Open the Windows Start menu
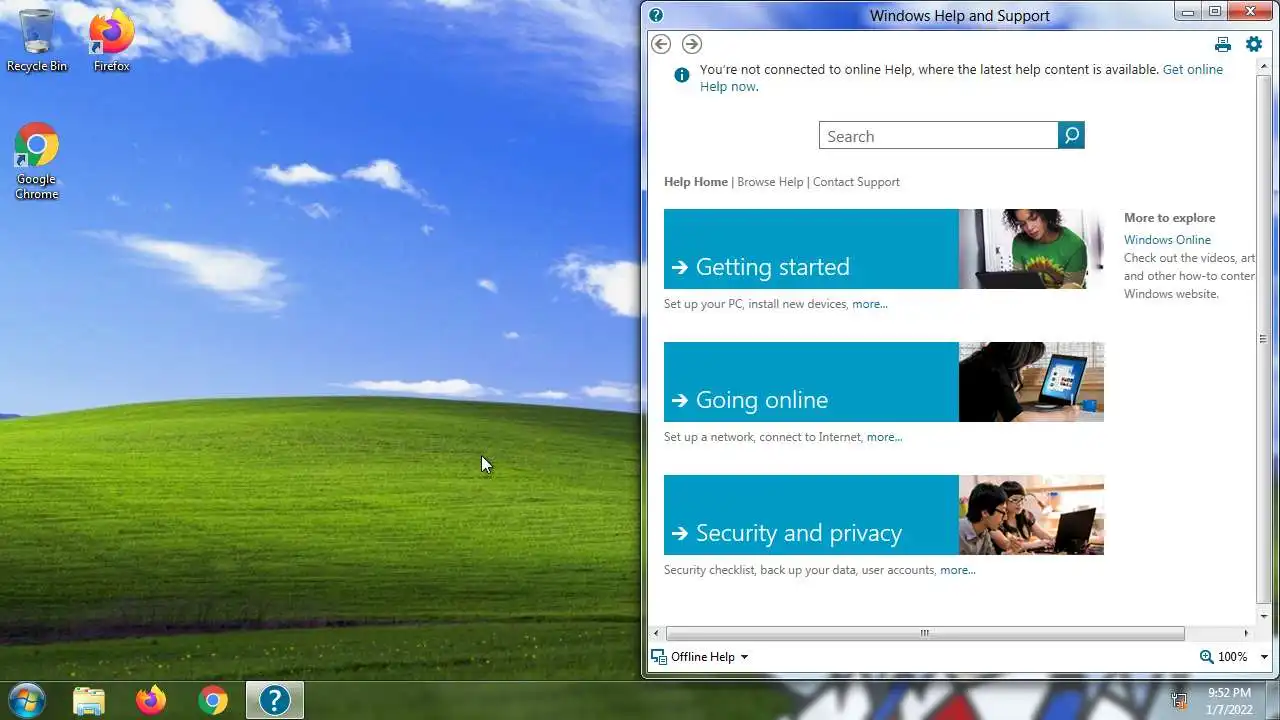This screenshot has width=1280, height=720. (x=27, y=700)
